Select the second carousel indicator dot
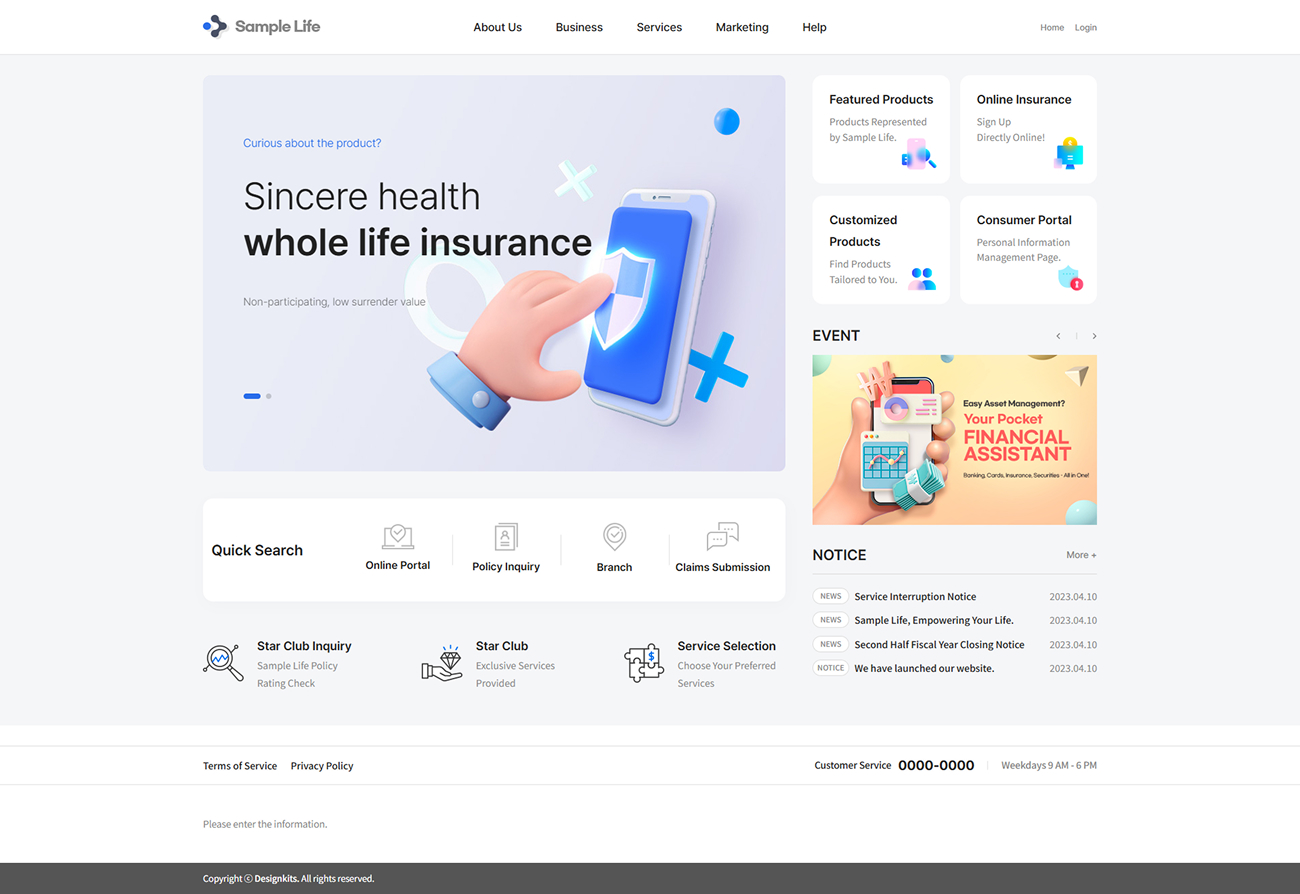The height and width of the screenshot is (894, 1300). point(268,396)
